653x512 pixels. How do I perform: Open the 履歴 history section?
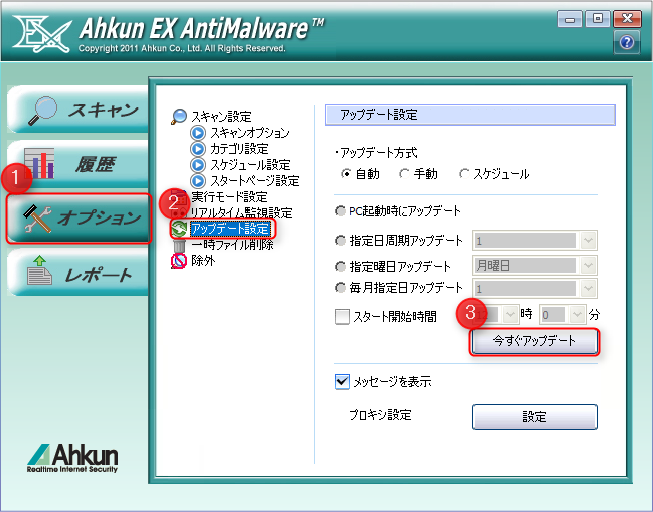tap(78, 164)
